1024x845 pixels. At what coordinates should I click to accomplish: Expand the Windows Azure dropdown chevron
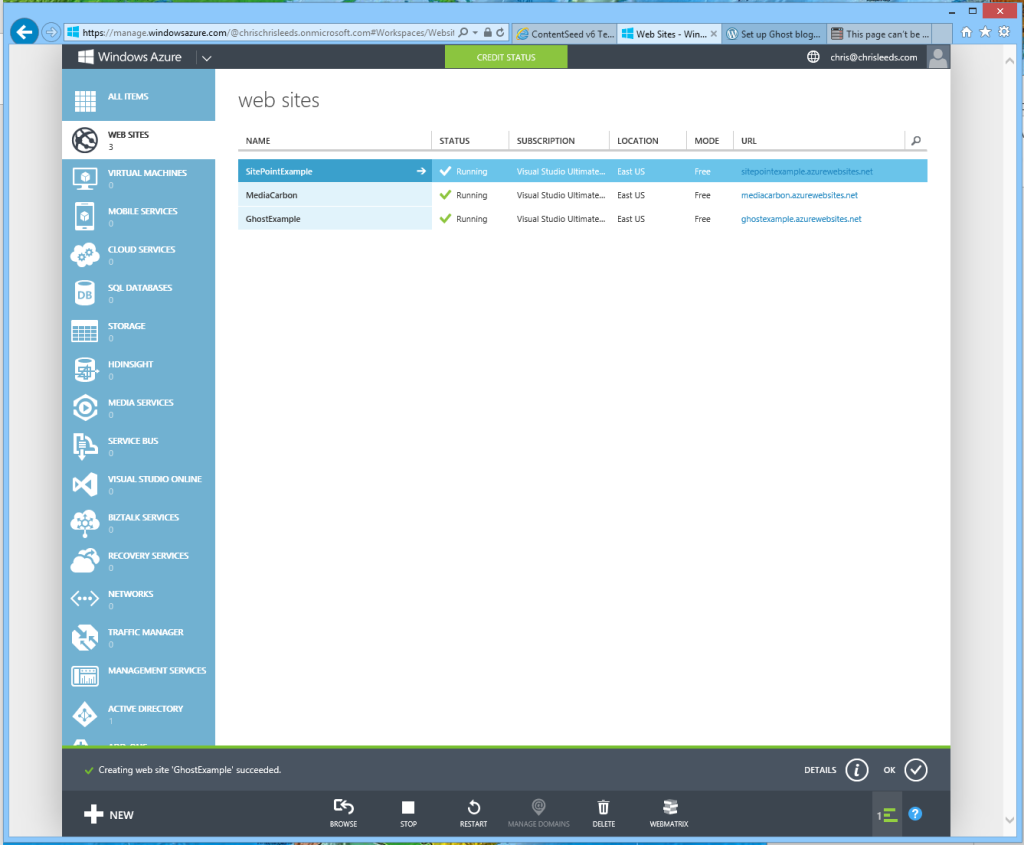click(206, 58)
